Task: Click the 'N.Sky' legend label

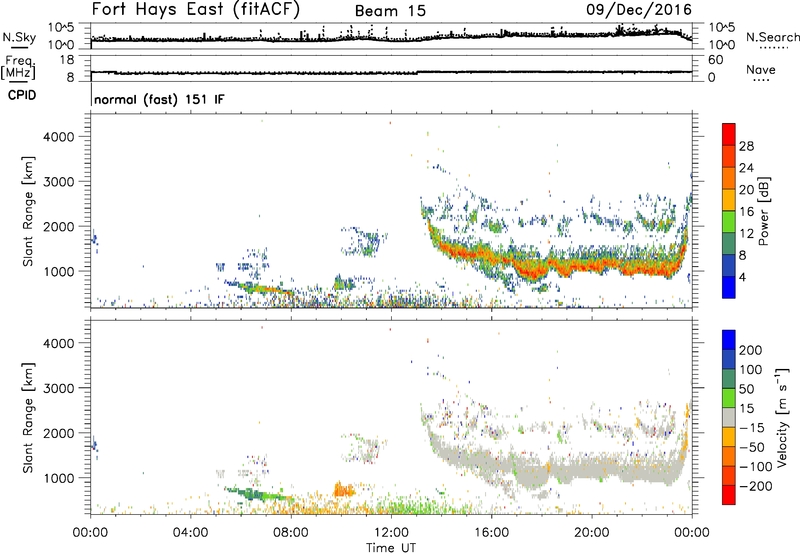Action: tap(19, 37)
